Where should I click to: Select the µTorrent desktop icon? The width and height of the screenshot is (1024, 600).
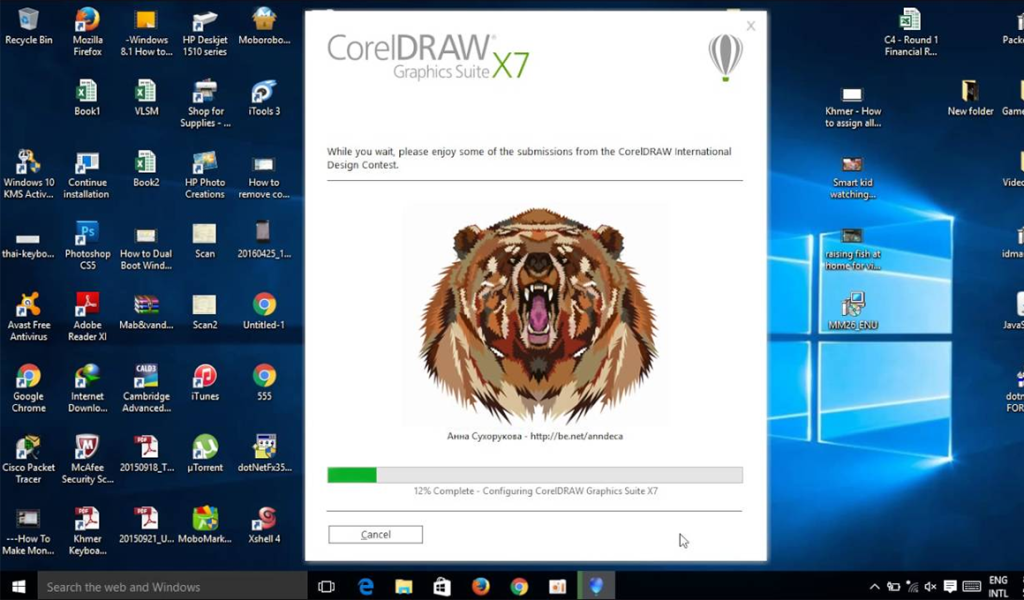pos(205,453)
